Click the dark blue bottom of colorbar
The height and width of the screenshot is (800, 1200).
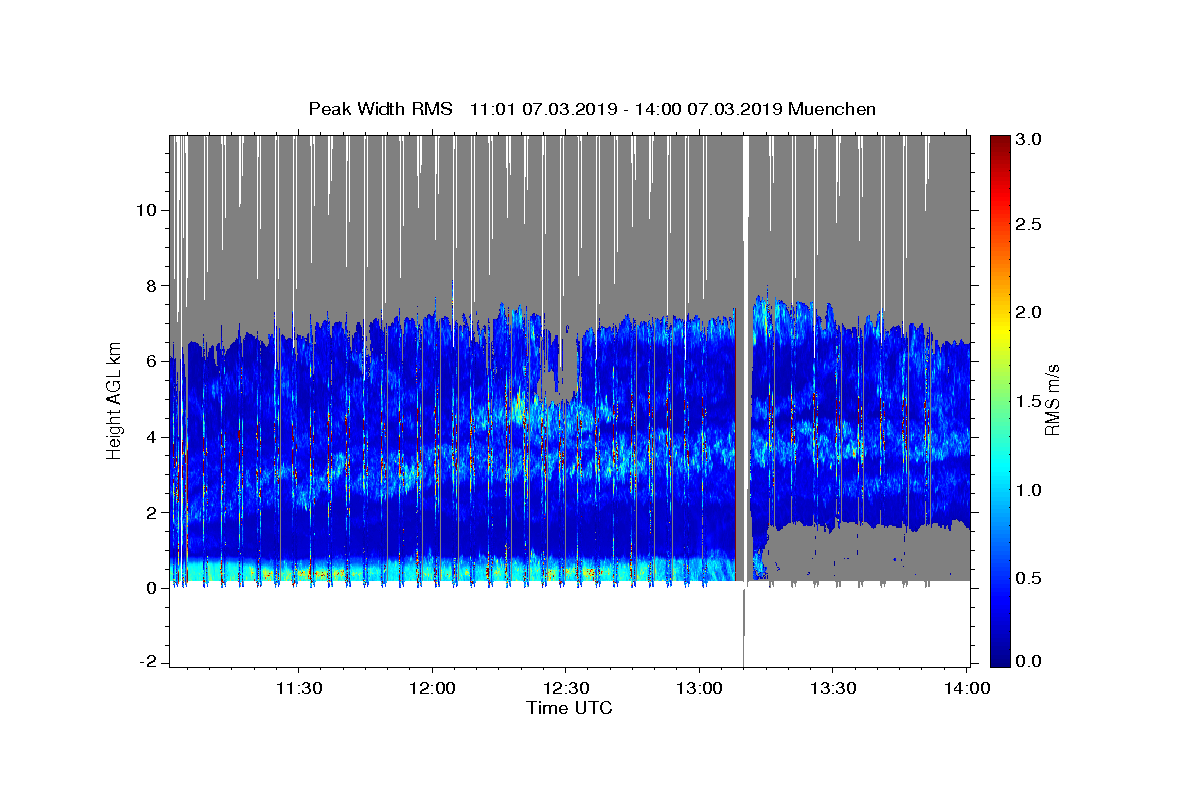pyautogui.click(x=1000, y=658)
